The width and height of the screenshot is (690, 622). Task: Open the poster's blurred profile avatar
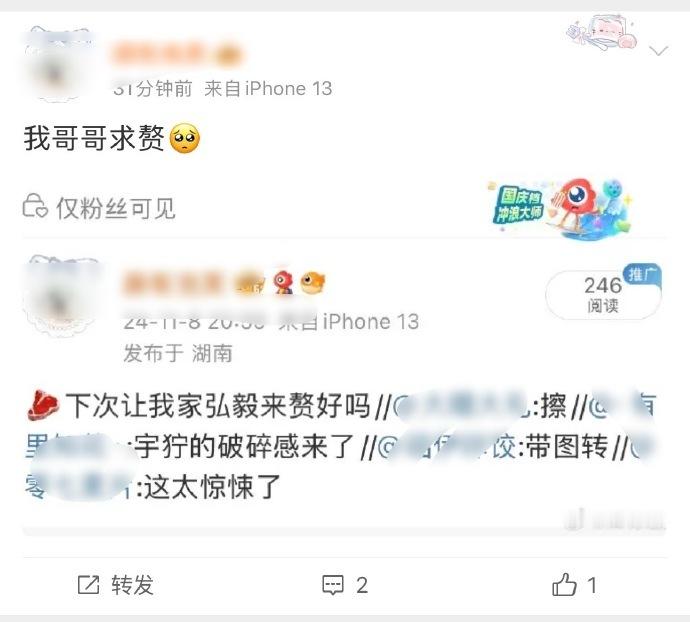coord(59,64)
